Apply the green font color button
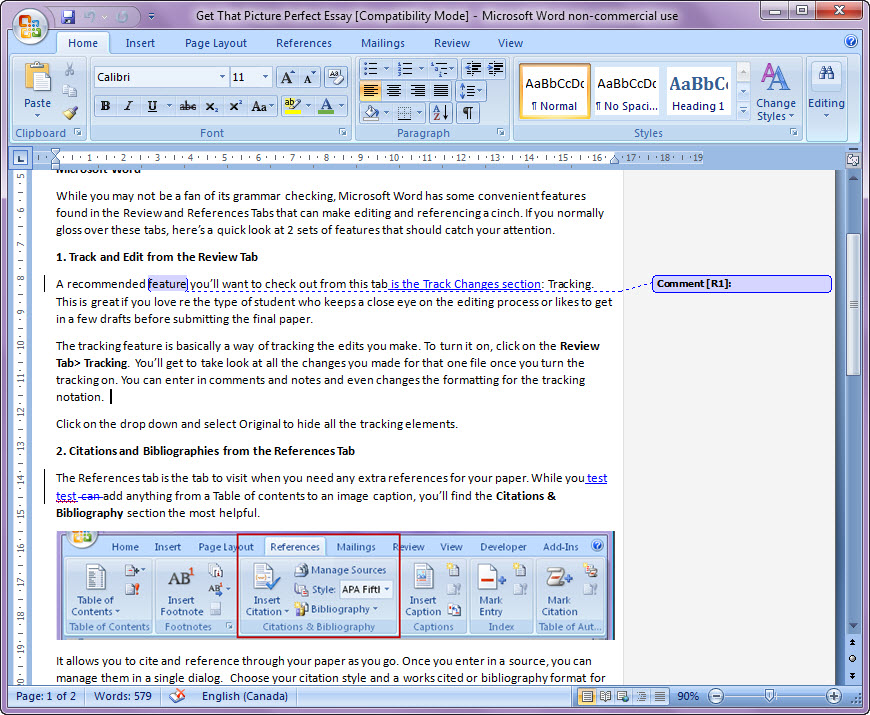This screenshot has height=715, width=870. tap(327, 106)
